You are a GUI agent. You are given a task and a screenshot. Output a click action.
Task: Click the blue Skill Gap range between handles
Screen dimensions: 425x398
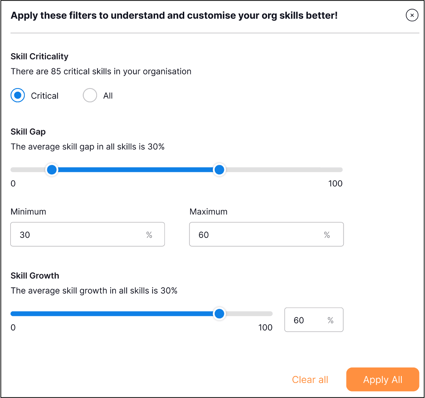136,170
